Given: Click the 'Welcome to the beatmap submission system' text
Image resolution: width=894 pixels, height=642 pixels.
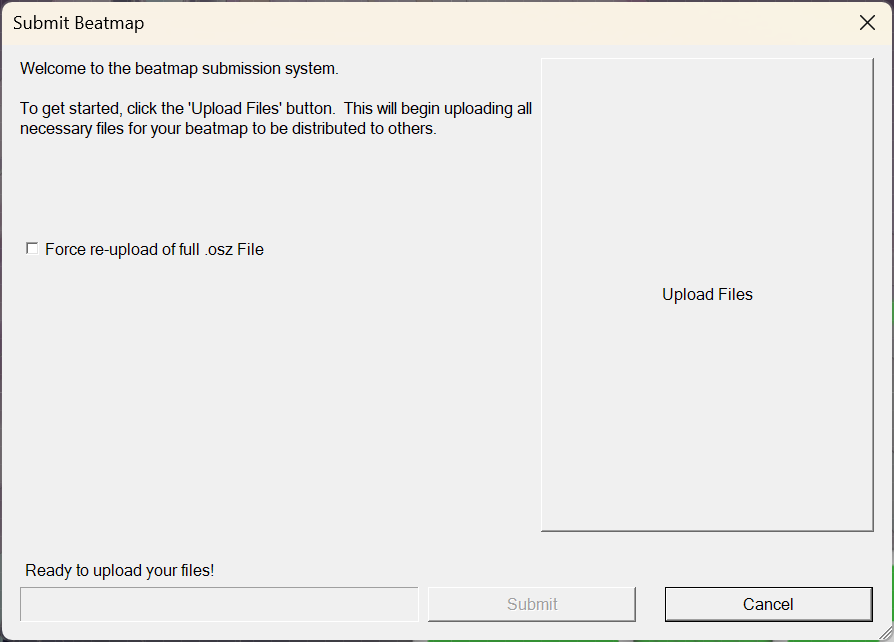Looking at the screenshot, I should [x=179, y=69].
